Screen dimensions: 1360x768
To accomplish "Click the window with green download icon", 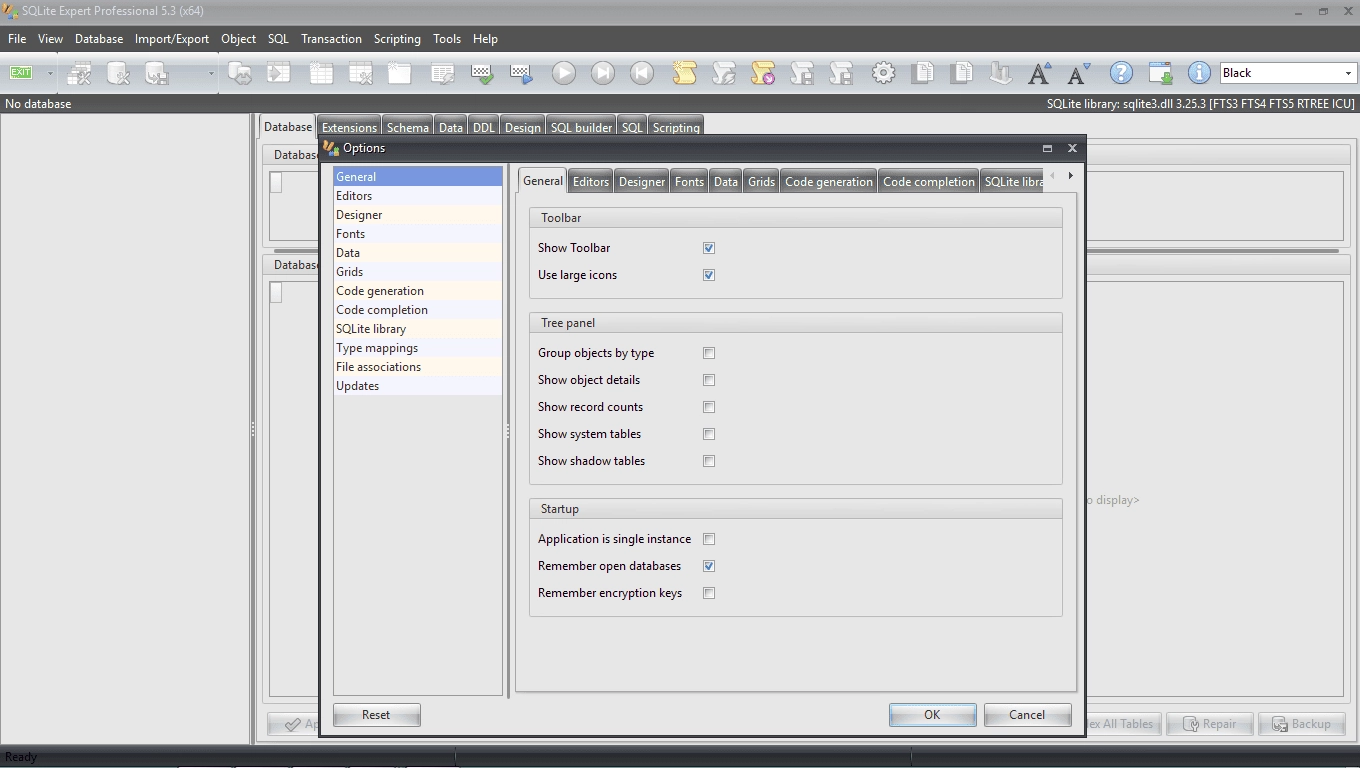I will point(1160,73).
